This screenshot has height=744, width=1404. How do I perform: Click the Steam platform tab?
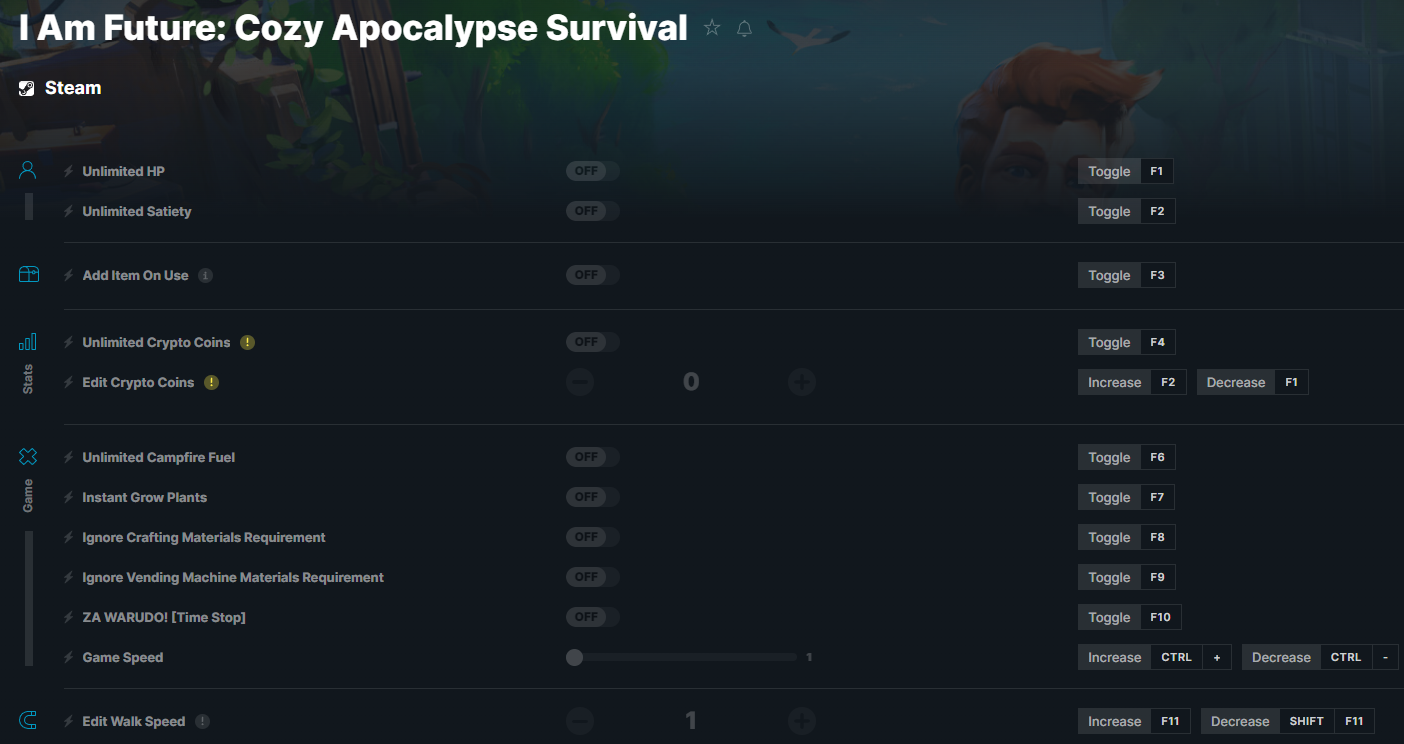[x=60, y=88]
